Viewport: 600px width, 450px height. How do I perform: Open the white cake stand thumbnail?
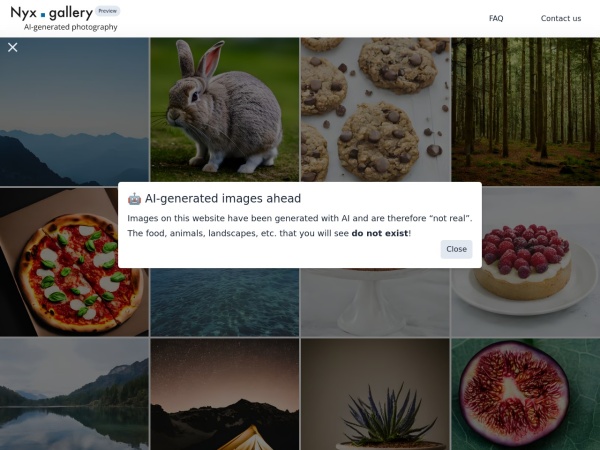click(x=375, y=302)
